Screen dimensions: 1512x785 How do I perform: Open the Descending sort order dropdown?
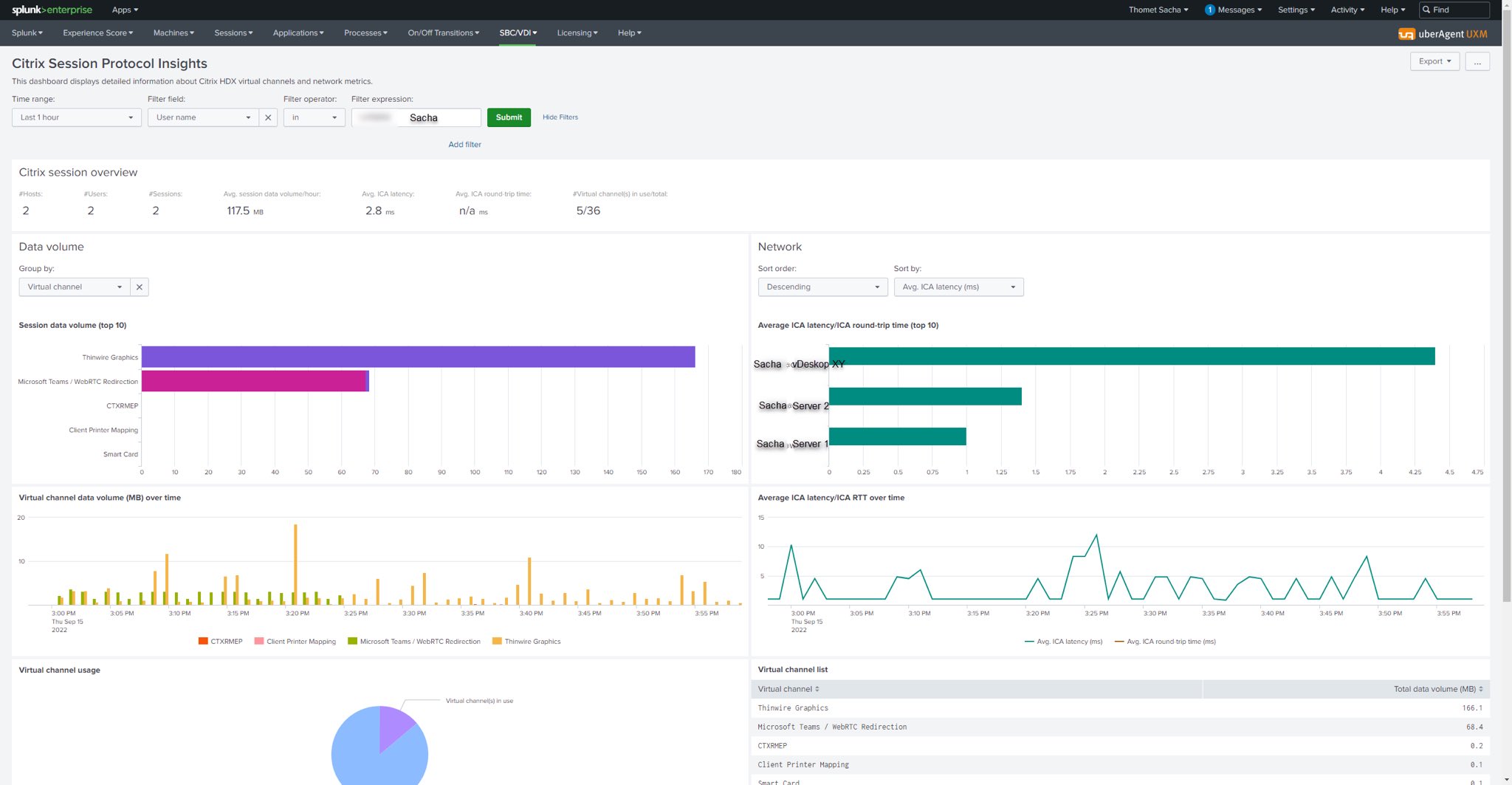pyautogui.click(x=822, y=287)
